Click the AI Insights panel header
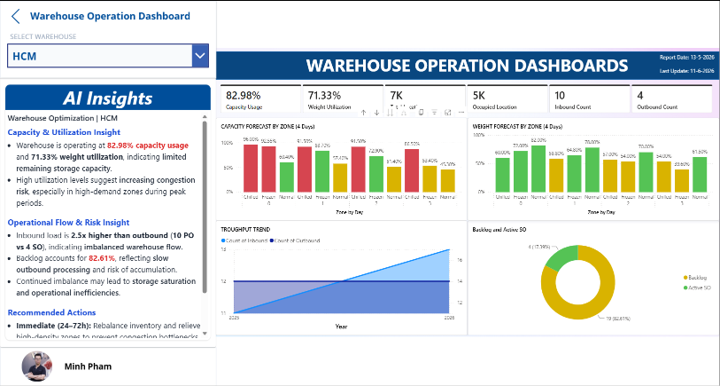The width and height of the screenshot is (720, 386). point(108,98)
